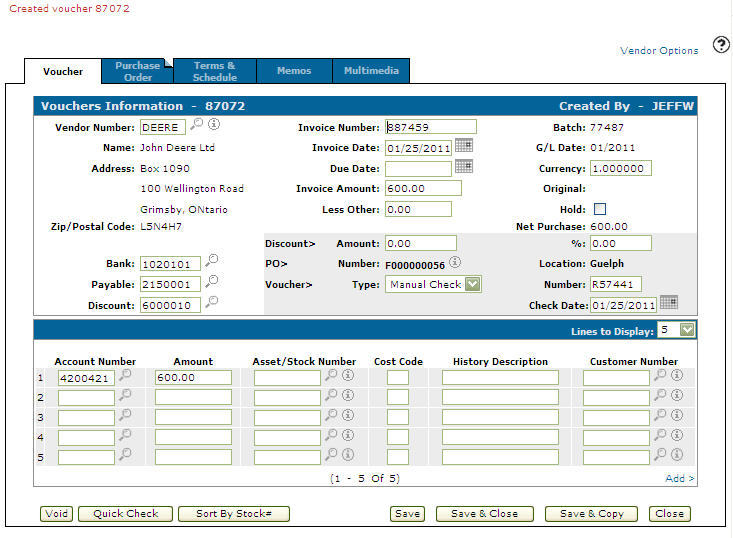Open calendar picker for Due Date
This screenshot has width=733, height=538.
point(464,166)
